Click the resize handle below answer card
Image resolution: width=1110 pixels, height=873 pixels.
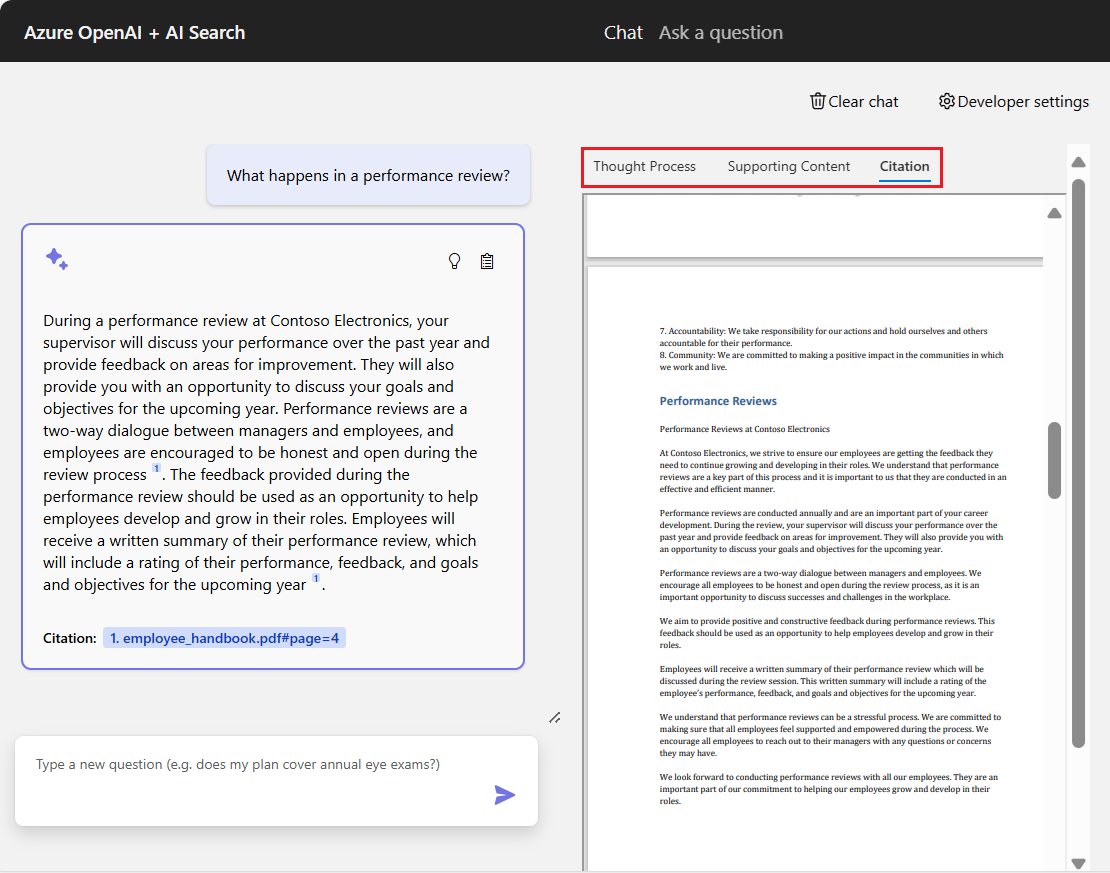[x=554, y=717]
